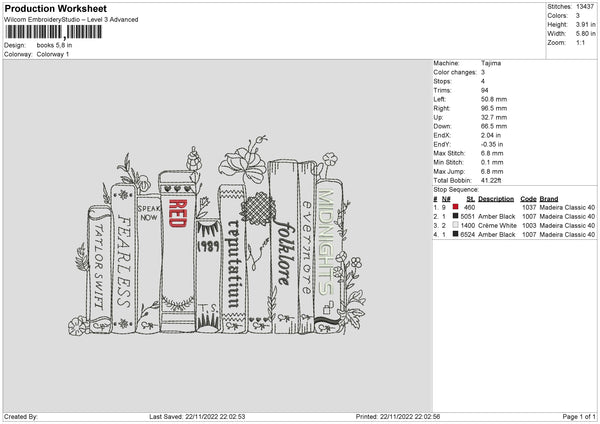This screenshot has height=424, width=600.
Task: Select 'Amber Black' in the 6524 row
Action: click(x=497, y=235)
